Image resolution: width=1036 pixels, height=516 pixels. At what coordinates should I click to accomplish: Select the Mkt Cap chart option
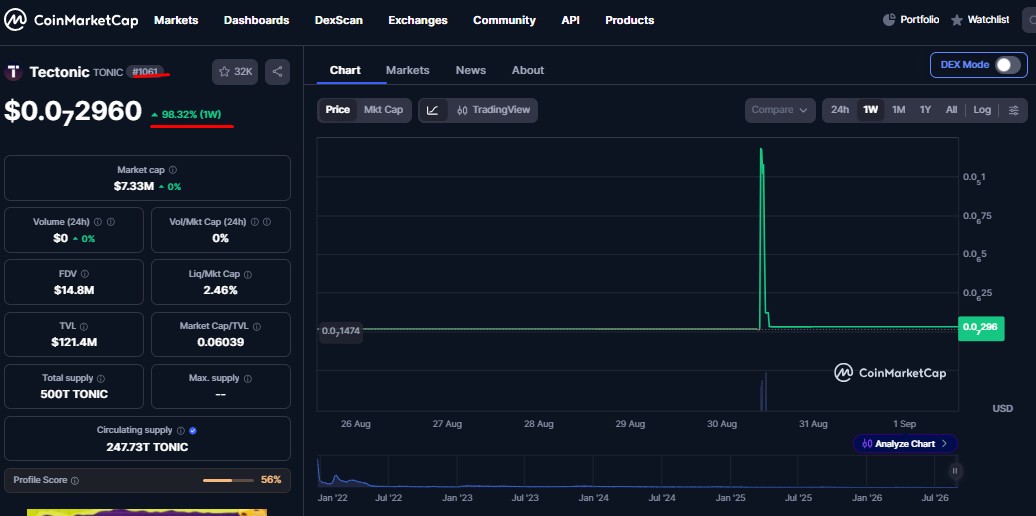[x=383, y=110]
